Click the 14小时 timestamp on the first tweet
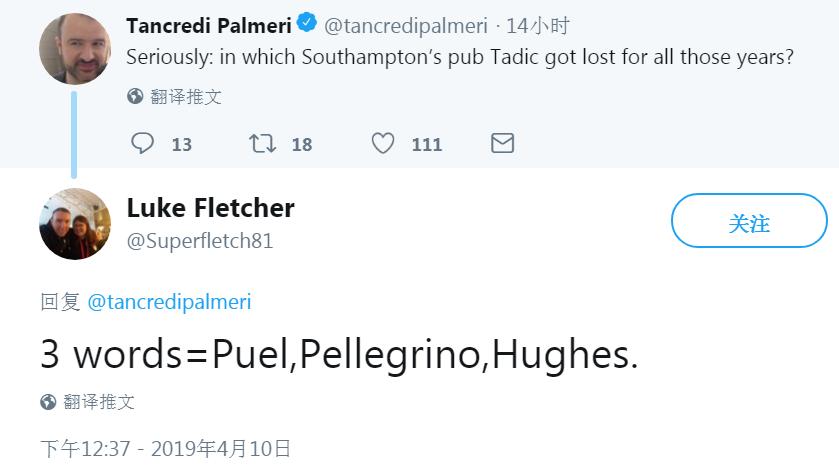Image resolution: width=839 pixels, height=470 pixels. coord(540,26)
